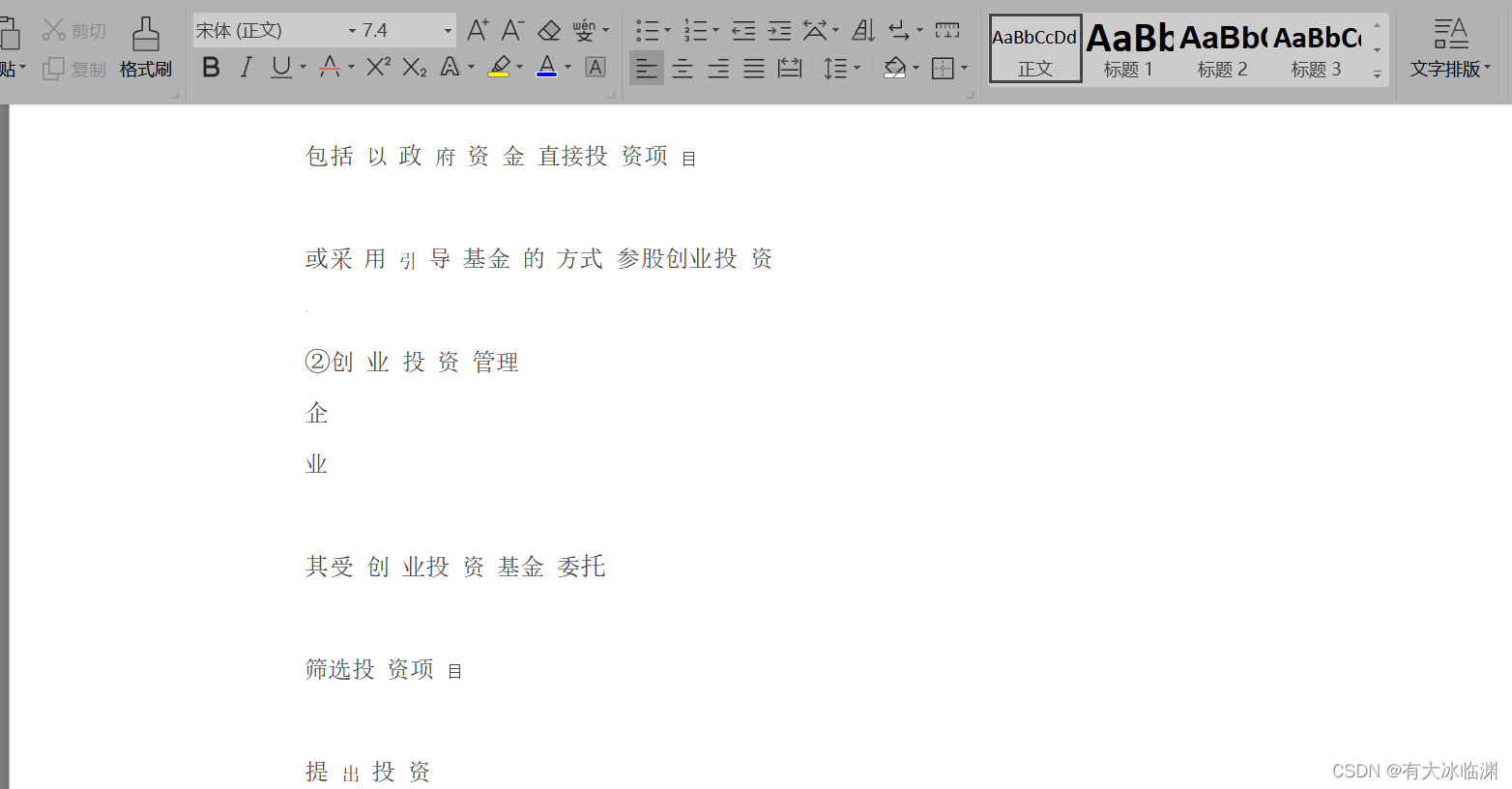Click the Cut (剪切) button

click(x=74, y=31)
